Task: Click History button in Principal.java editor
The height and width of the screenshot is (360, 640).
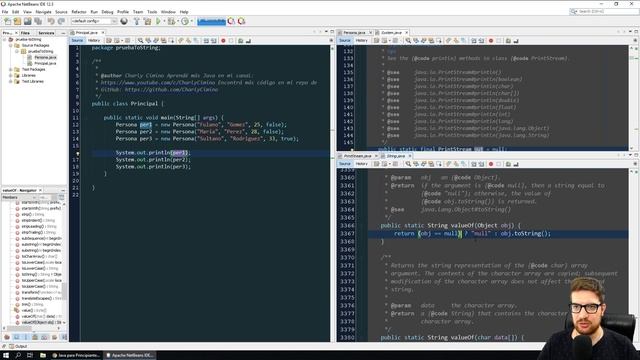Action: click(x=93, y=40)
